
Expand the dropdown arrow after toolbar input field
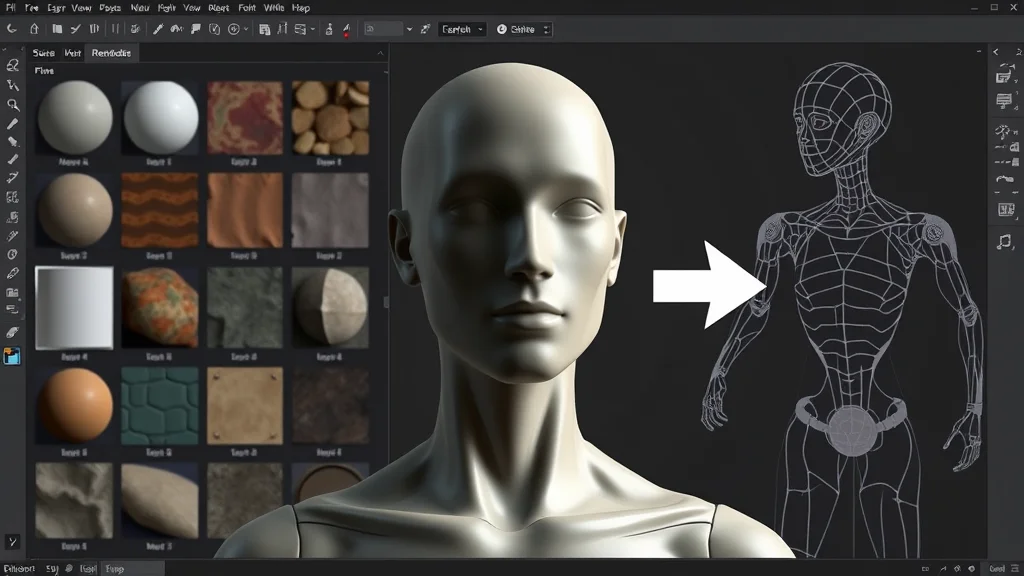(409, 29)
